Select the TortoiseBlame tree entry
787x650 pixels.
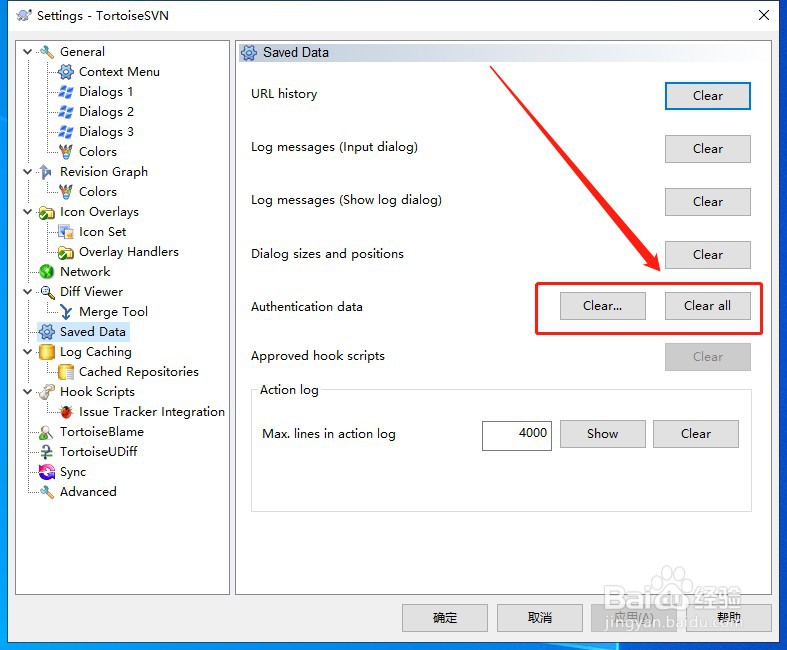101,432
